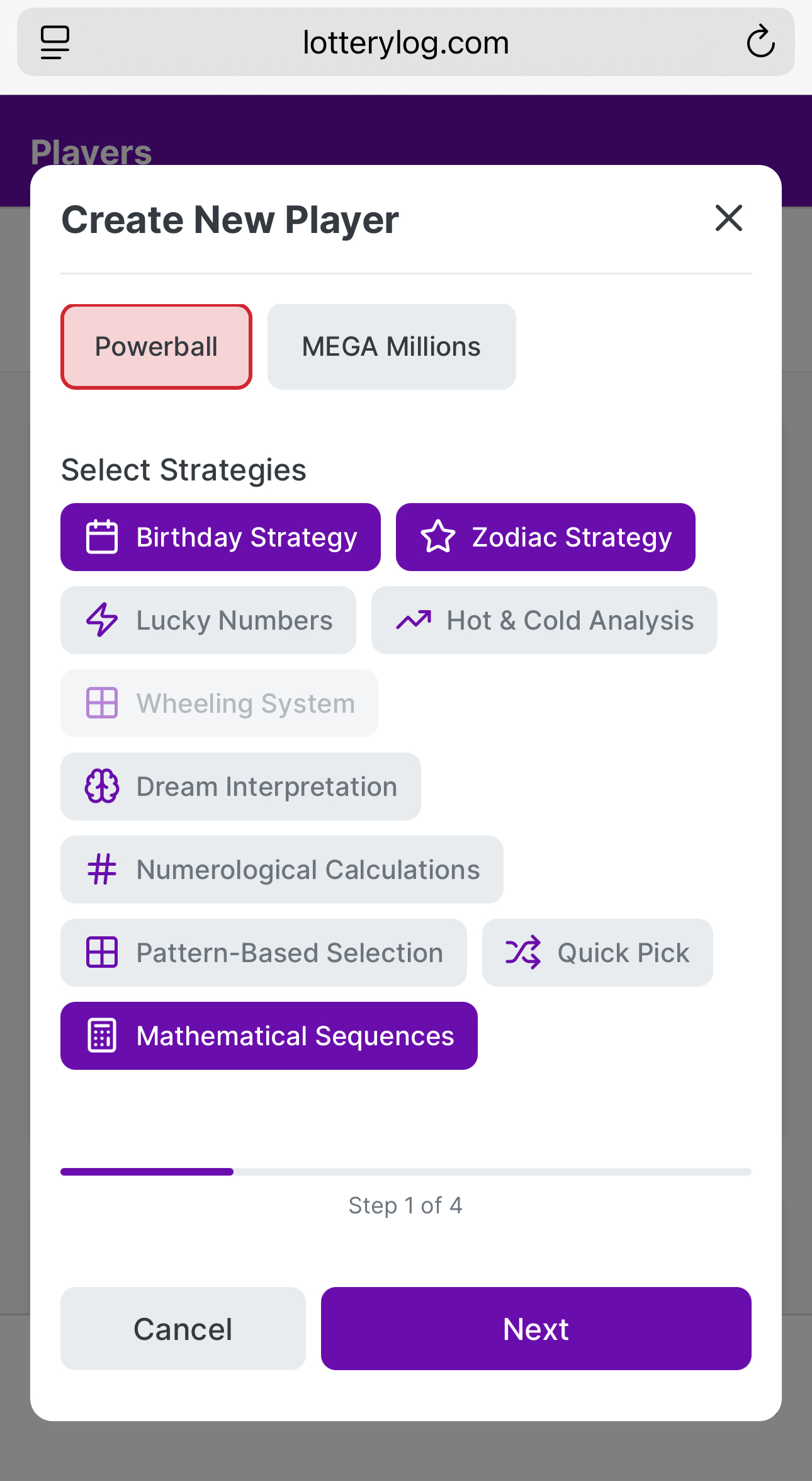Click the hash icon for Numerological Calculations
Image resolution: width=812 pixels, height=1481 pixels.
[x=101, y=870]
